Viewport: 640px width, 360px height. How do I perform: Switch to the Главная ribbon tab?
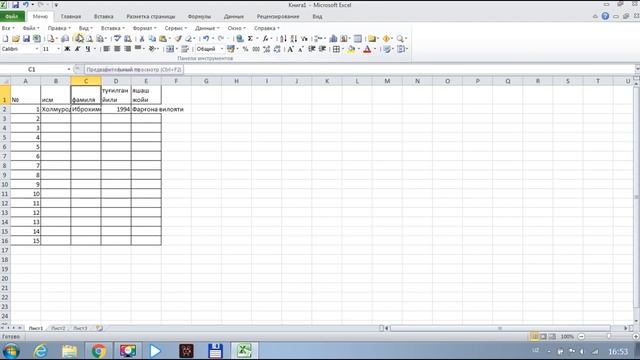[x=71, y=17]
